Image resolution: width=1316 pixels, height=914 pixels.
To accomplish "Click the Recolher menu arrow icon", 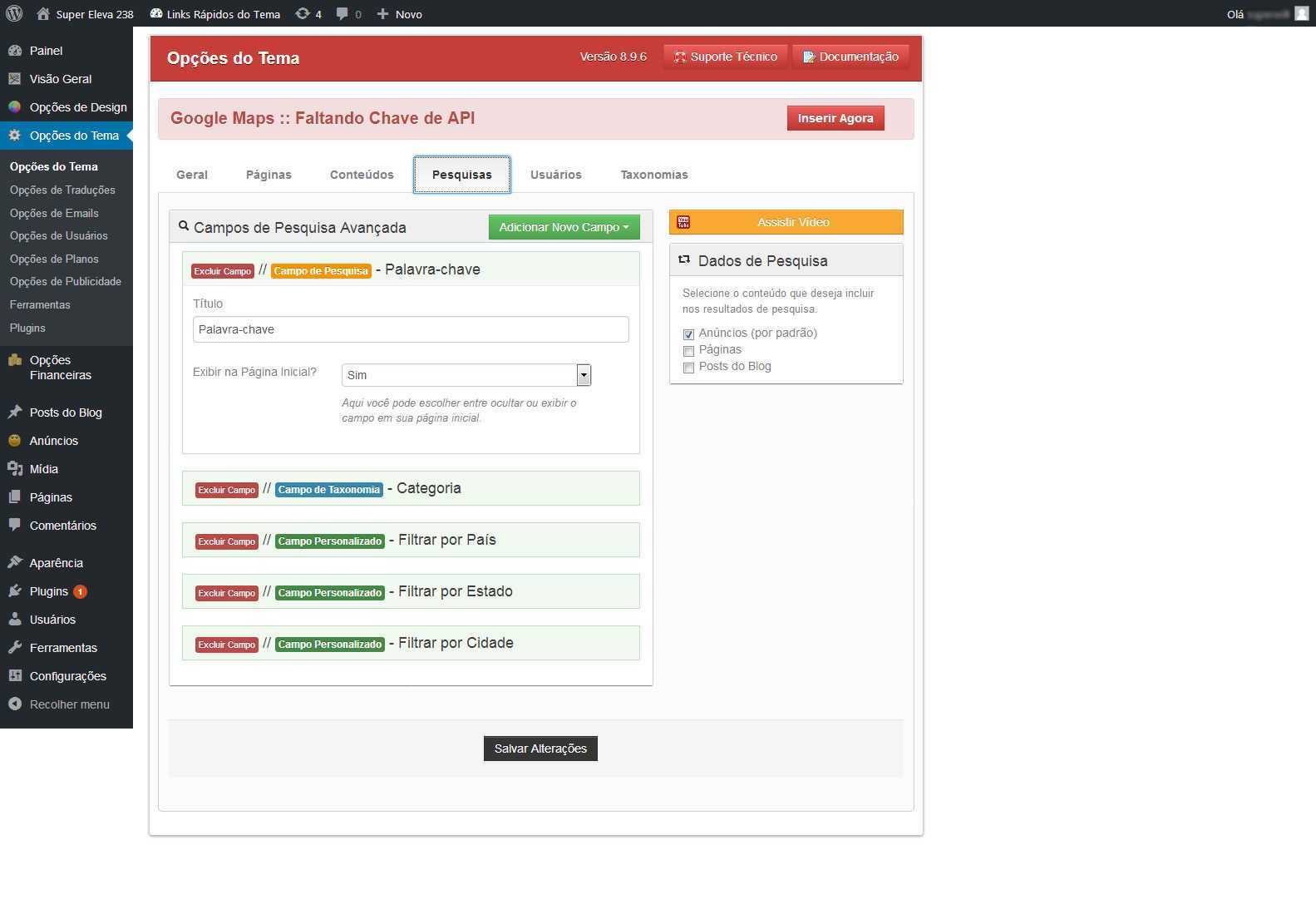I will coord(15,704).
